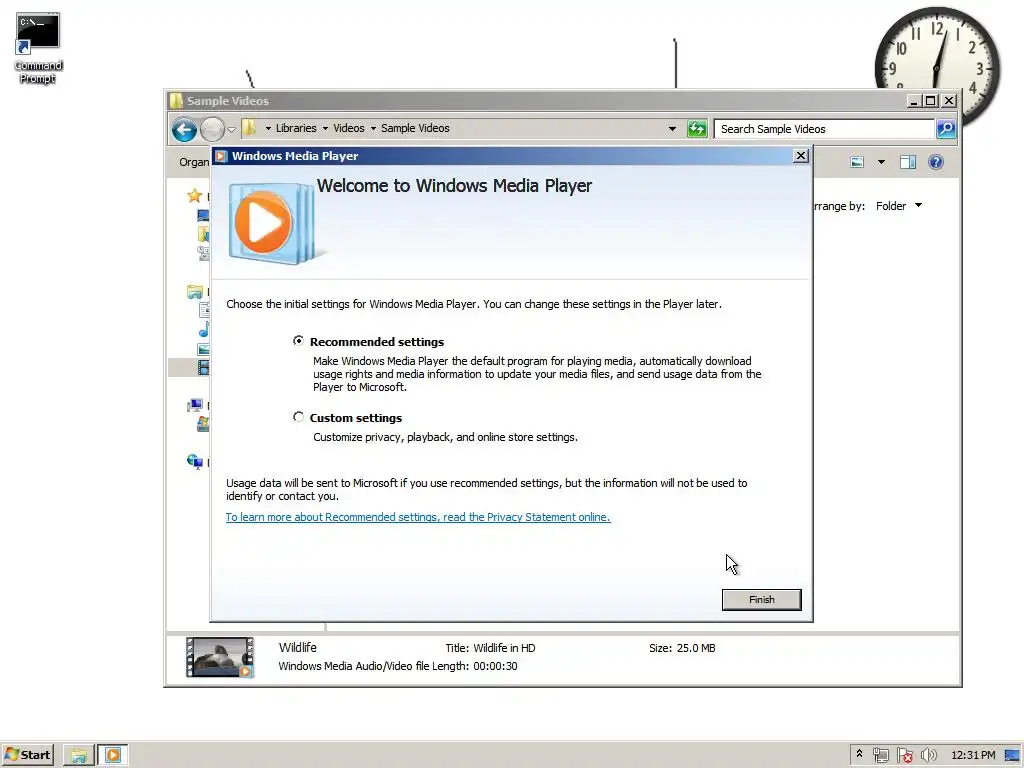Screen dimensions: 1024x768
Task: Select the Network icon in navigation pane
Action: tap(195, 462)
